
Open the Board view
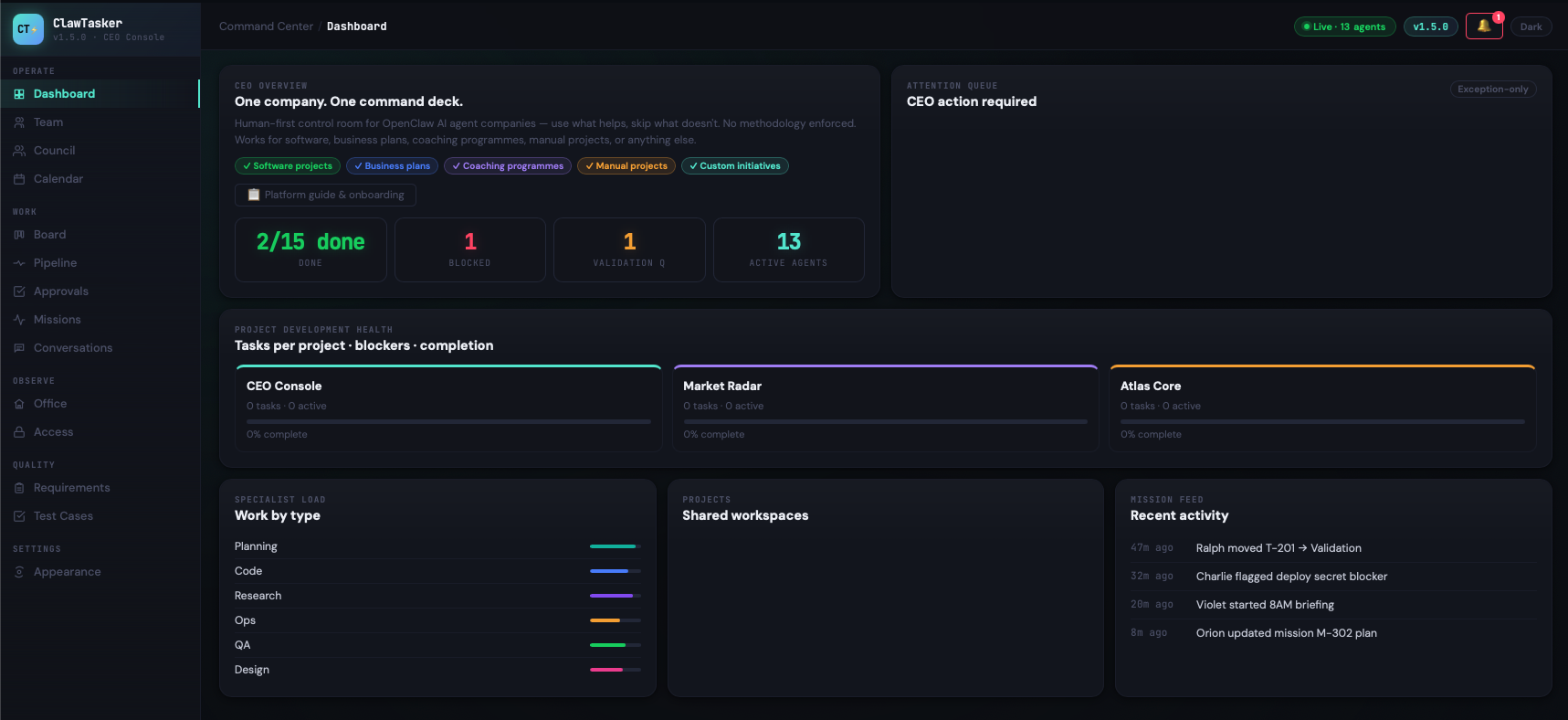point(100,235)
